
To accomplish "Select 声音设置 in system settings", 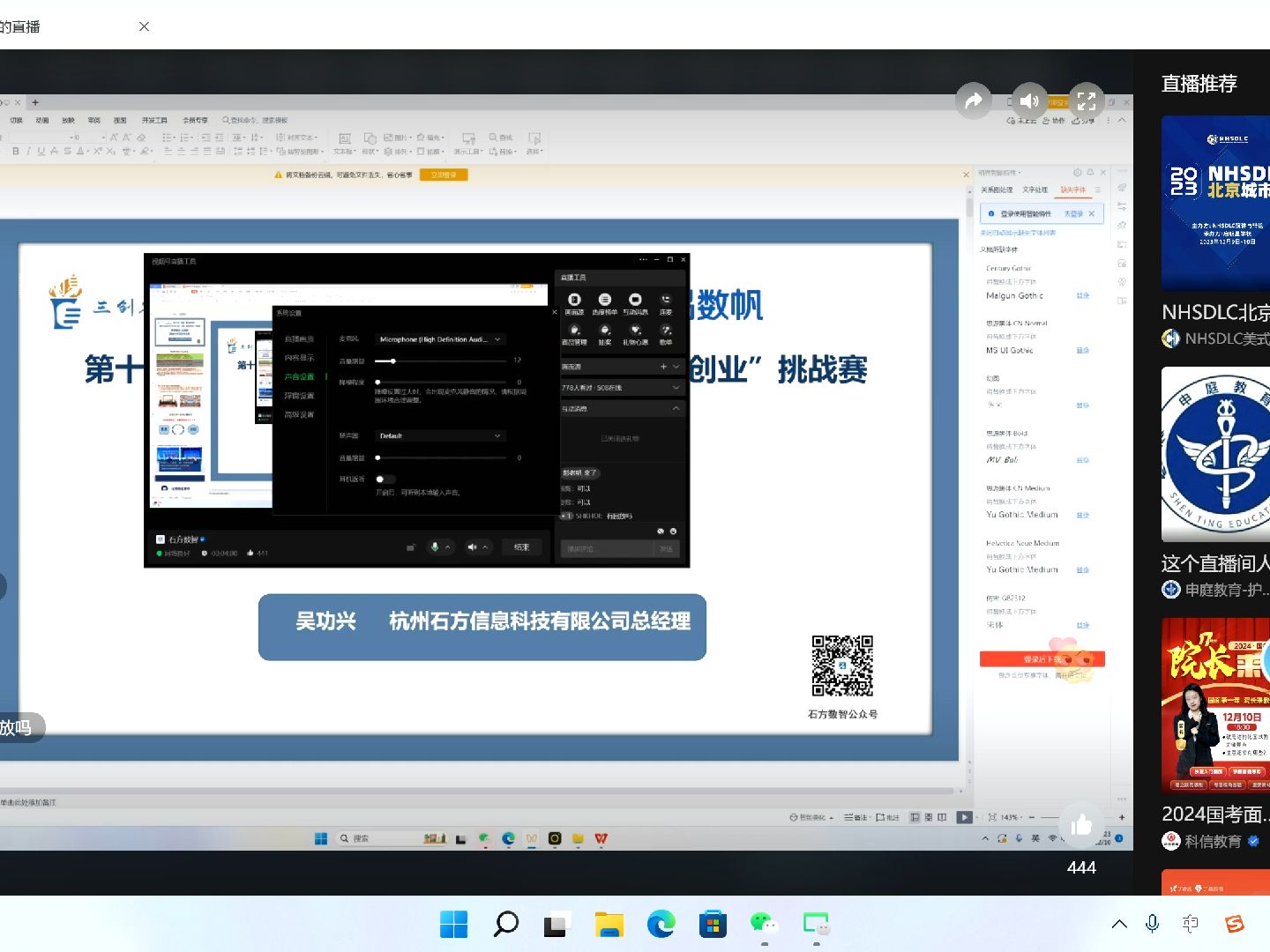I will coord(299,377).
